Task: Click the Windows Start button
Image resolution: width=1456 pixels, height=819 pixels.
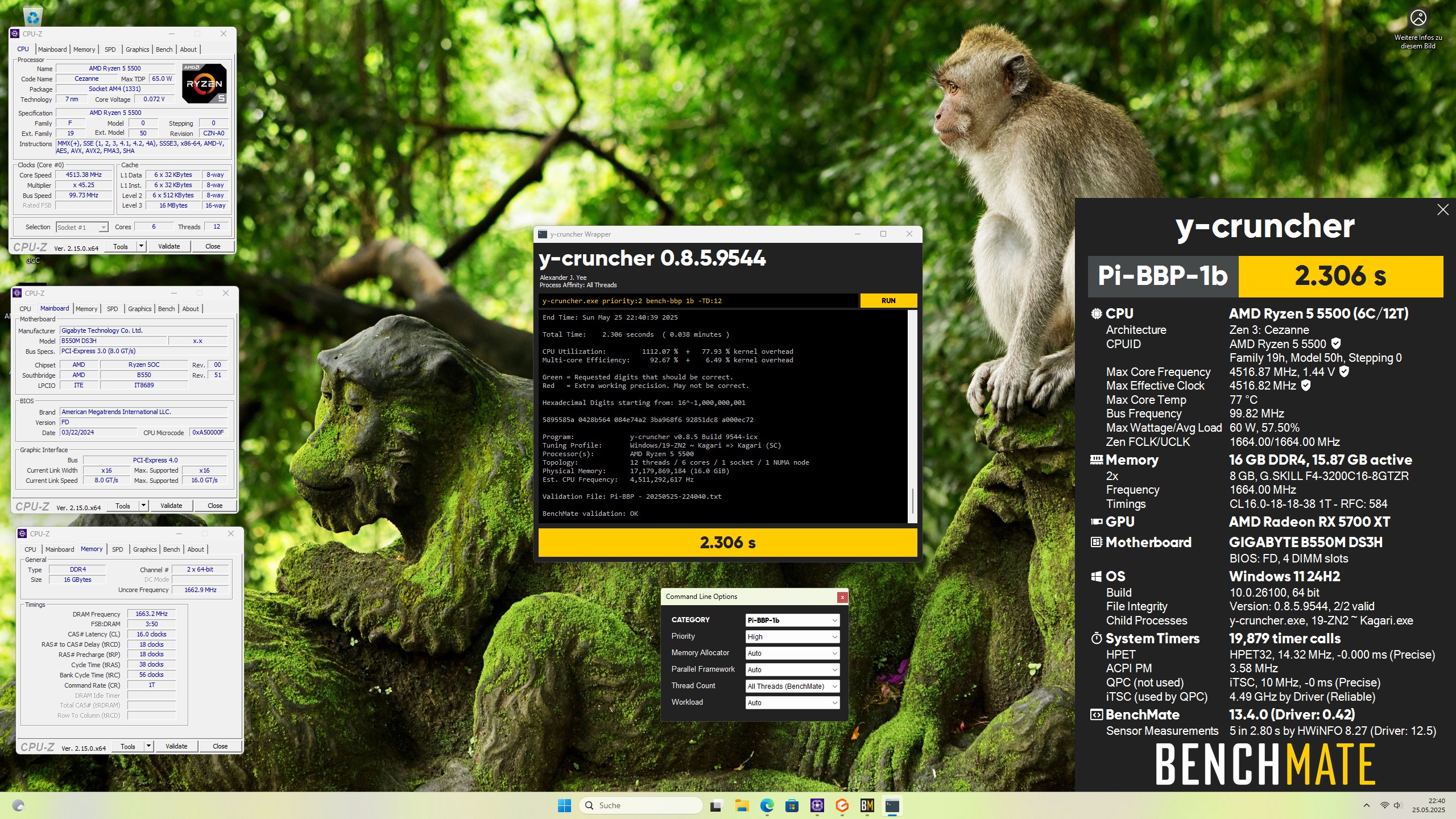Action: tap(564, 805)
